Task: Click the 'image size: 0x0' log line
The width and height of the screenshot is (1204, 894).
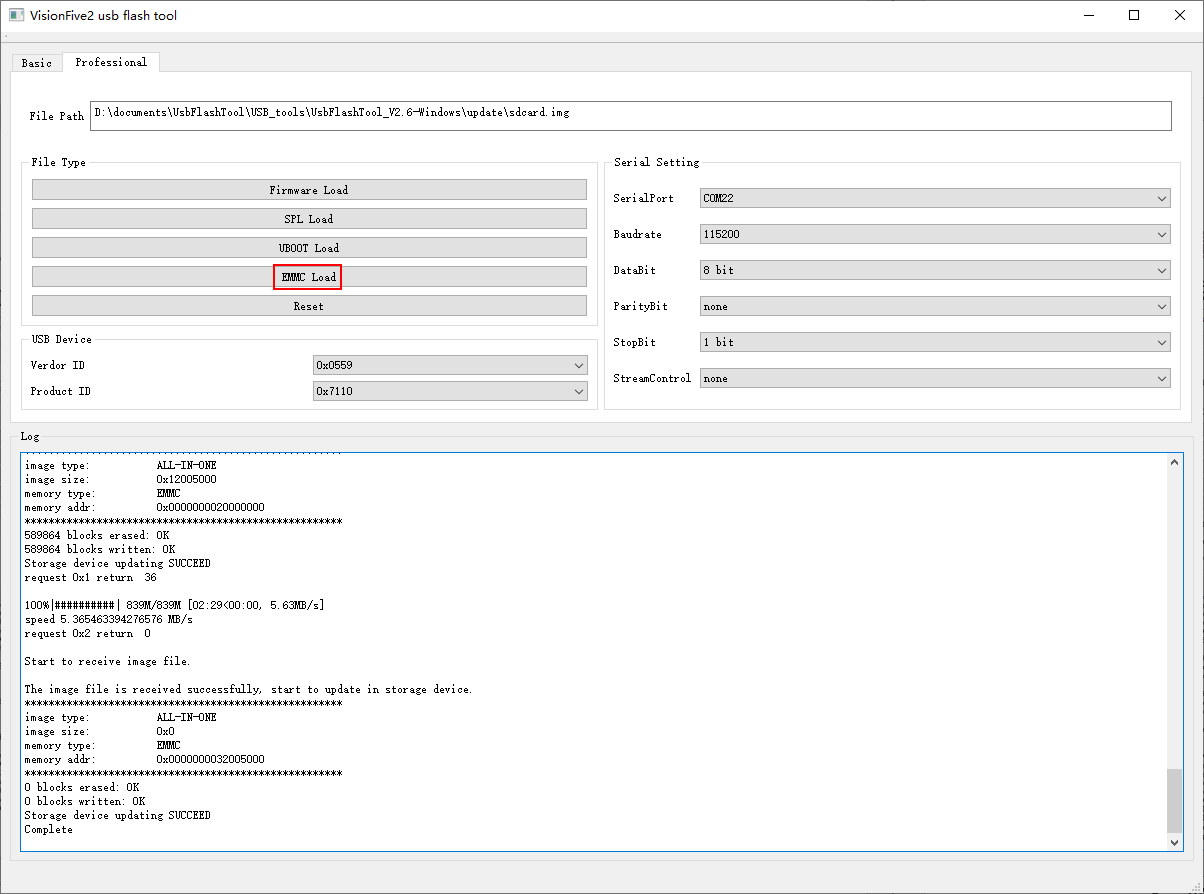Action: click(99, 731)
